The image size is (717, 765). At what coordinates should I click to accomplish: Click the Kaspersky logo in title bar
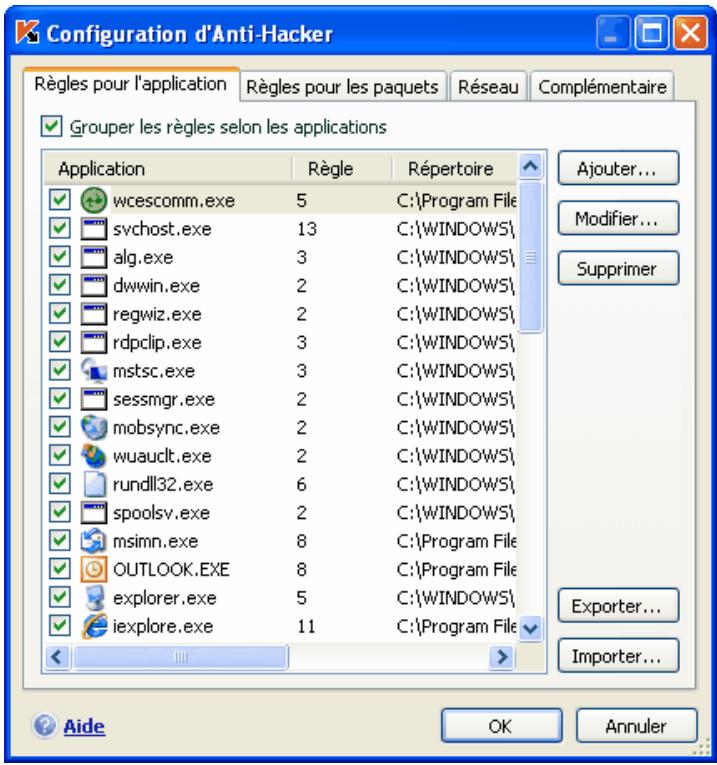click(27, 32)
